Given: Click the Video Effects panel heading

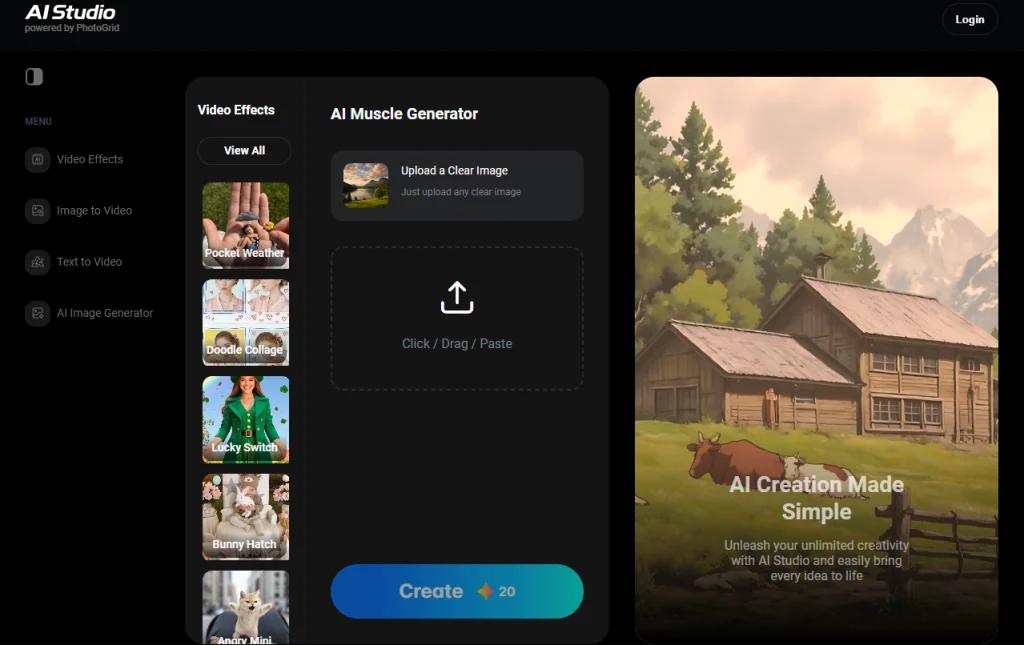Looking at the screenshot, I should (x=236, y=110).
